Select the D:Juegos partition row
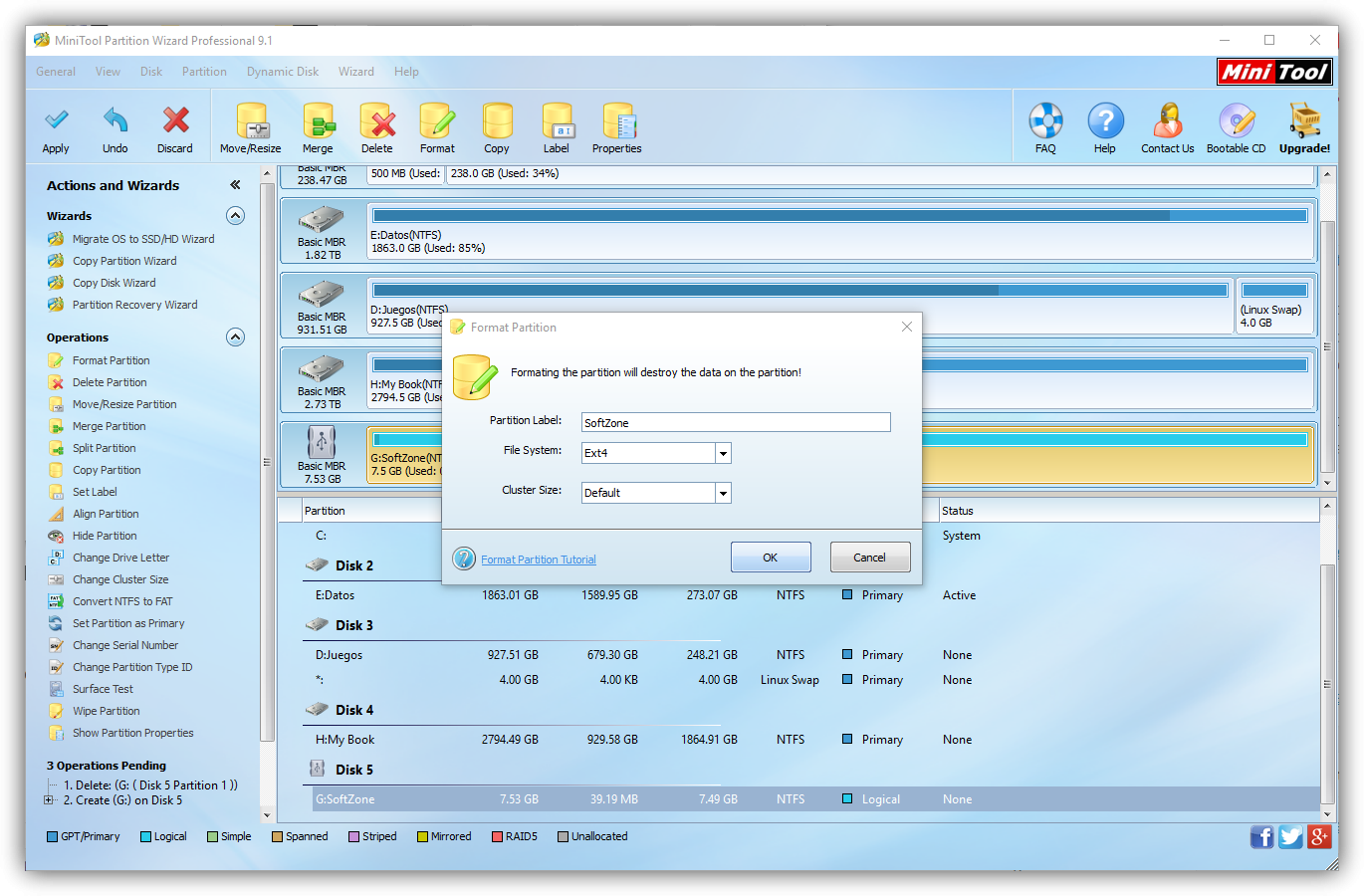This screenshot has height=896, width=1364. [816, 655]
